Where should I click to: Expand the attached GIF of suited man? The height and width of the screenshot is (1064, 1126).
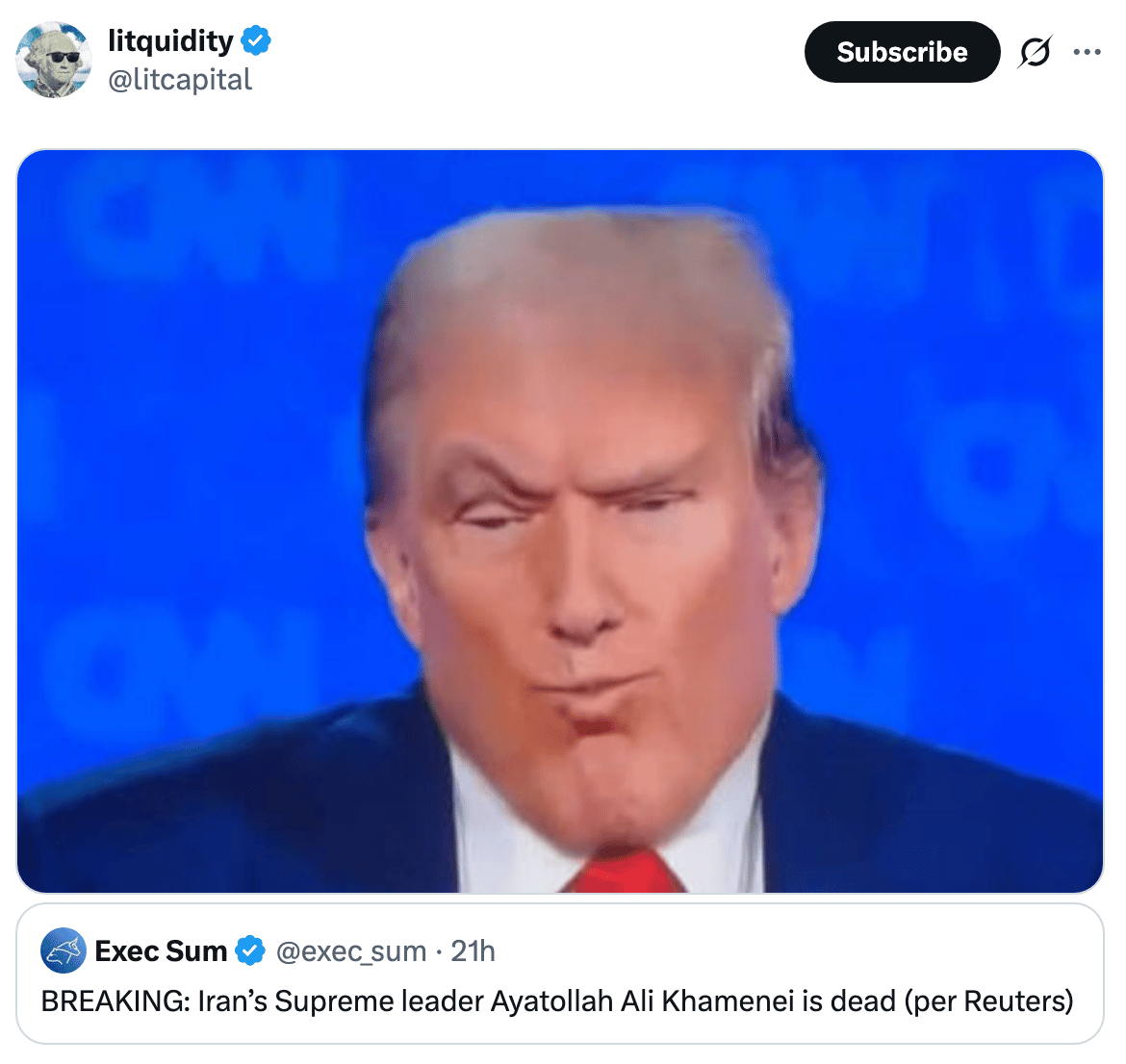click(560, 521)
